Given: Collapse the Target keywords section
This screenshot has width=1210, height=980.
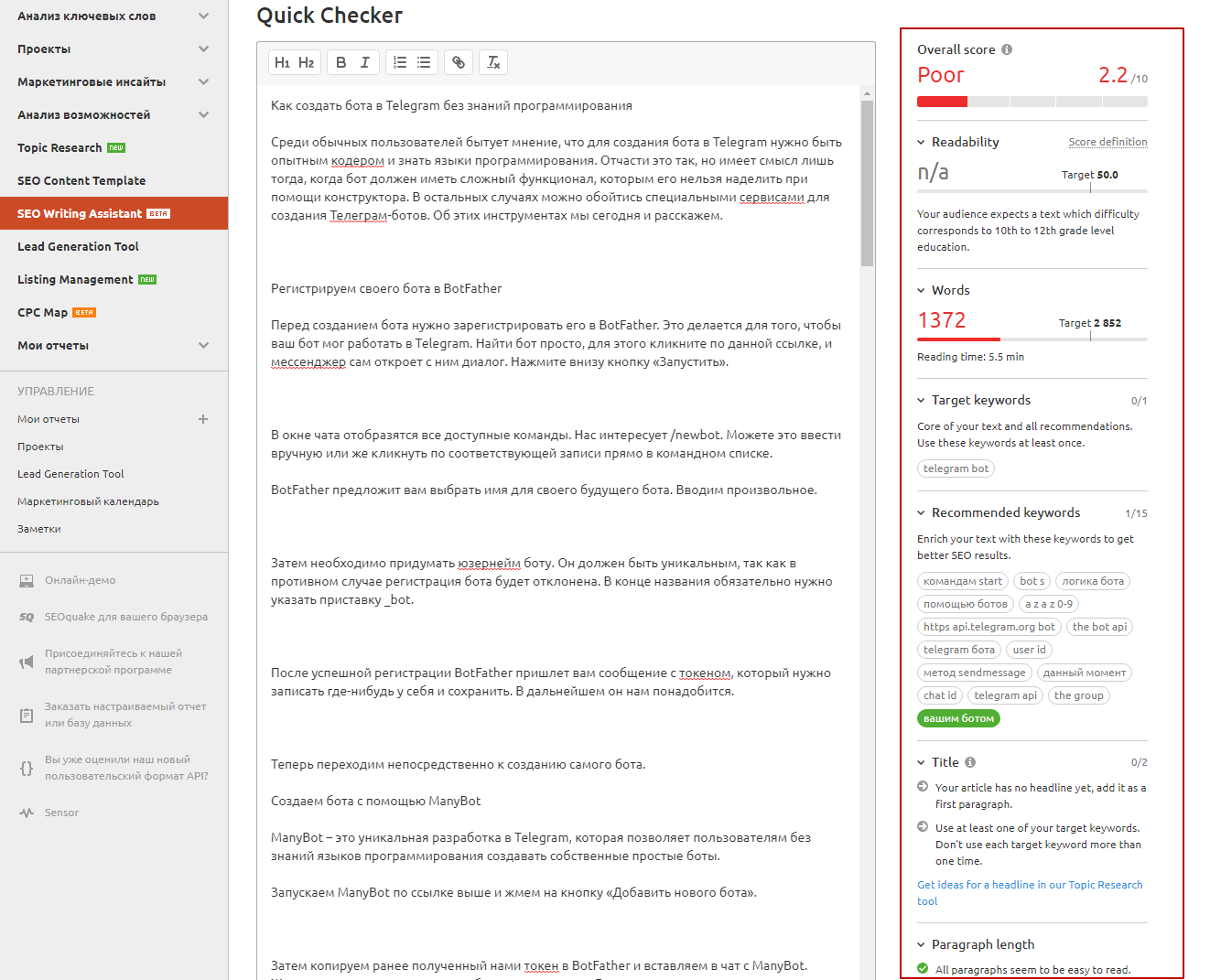Looking at the screenshot, I should (922, 400).
